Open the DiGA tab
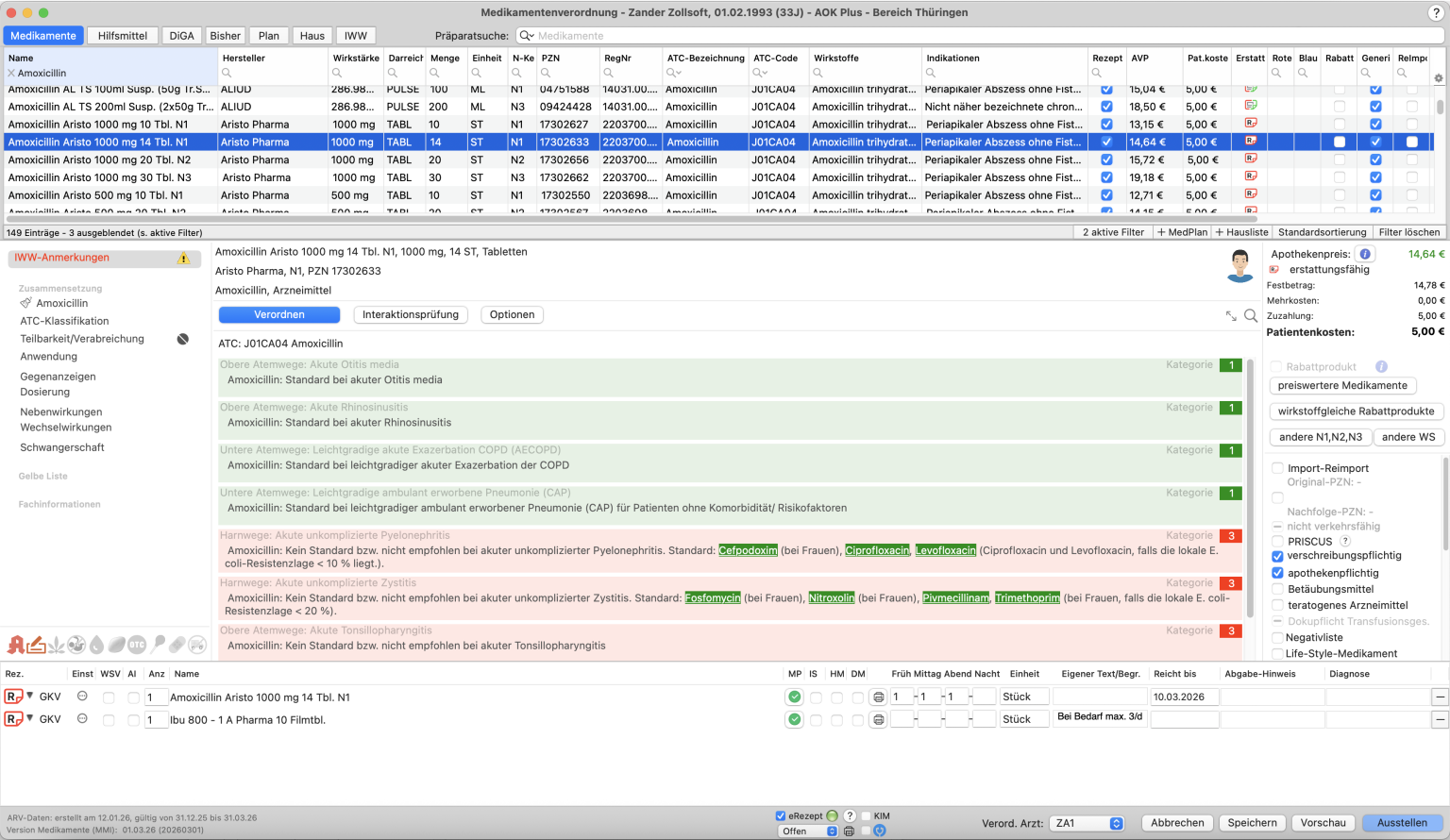The width and height of the screenshot is (1450, 840). click(x=181, y=36)
